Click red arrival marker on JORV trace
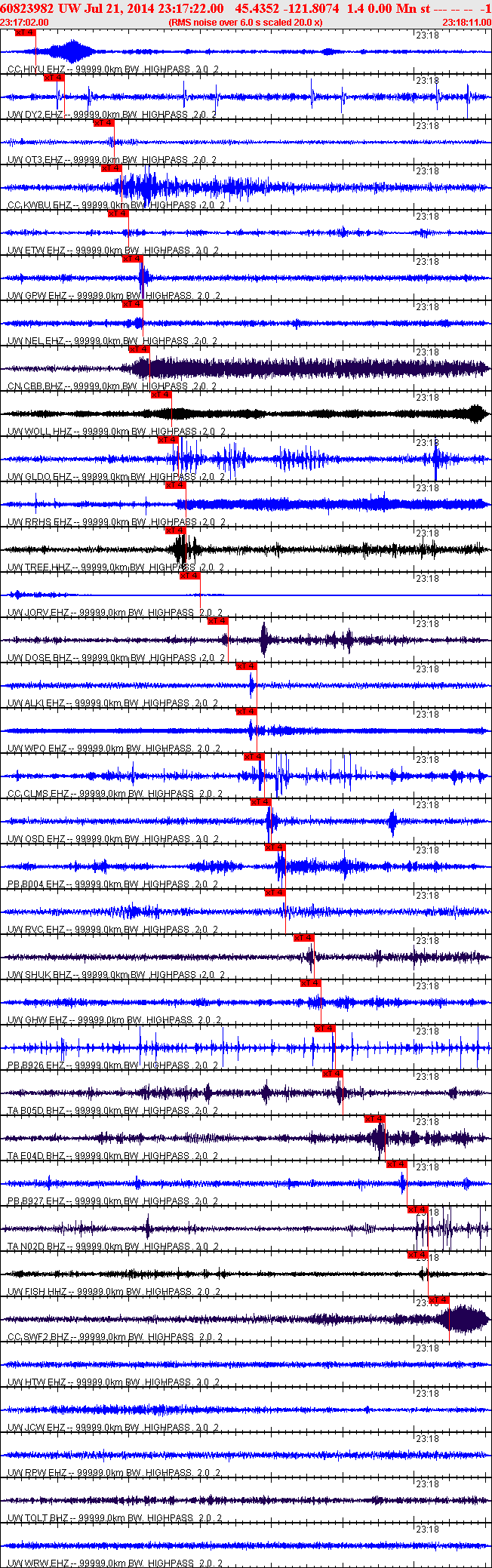The image size is (492, 1568). (190, 576)
